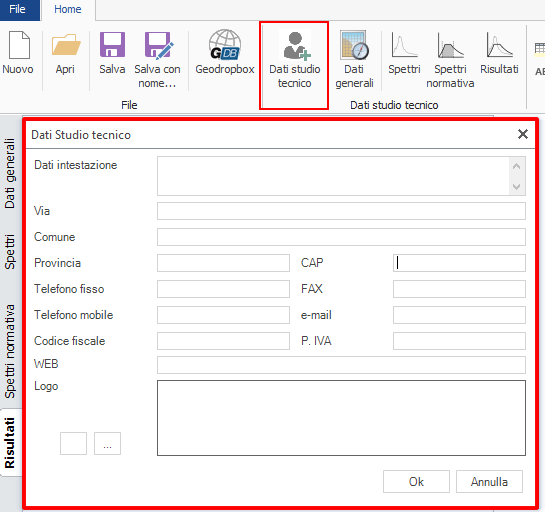
Task: View Risultati from the ribbon
Action: [x=499, y=52]
